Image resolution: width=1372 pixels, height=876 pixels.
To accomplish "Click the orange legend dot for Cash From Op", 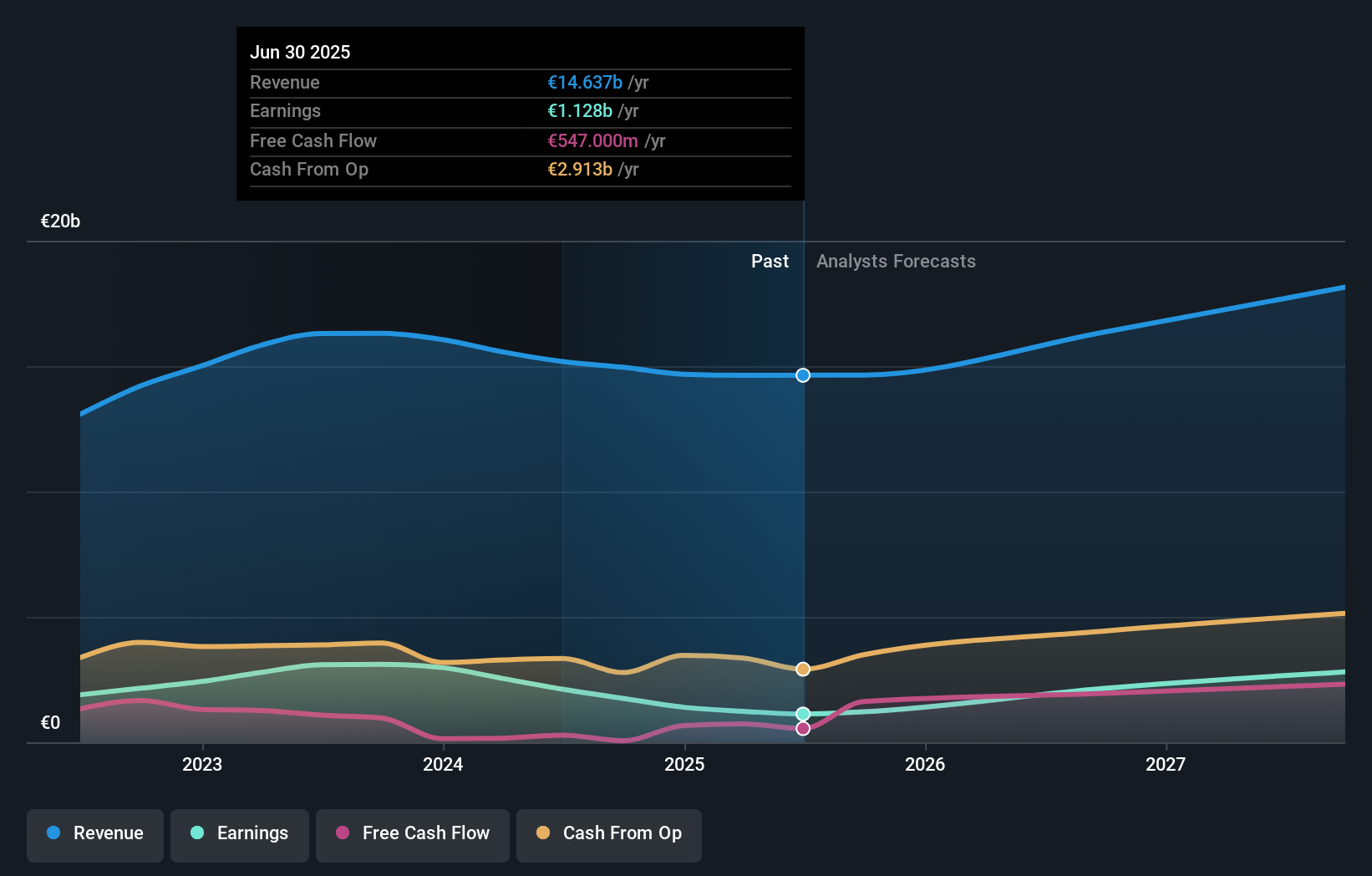I will click(542, 833).
